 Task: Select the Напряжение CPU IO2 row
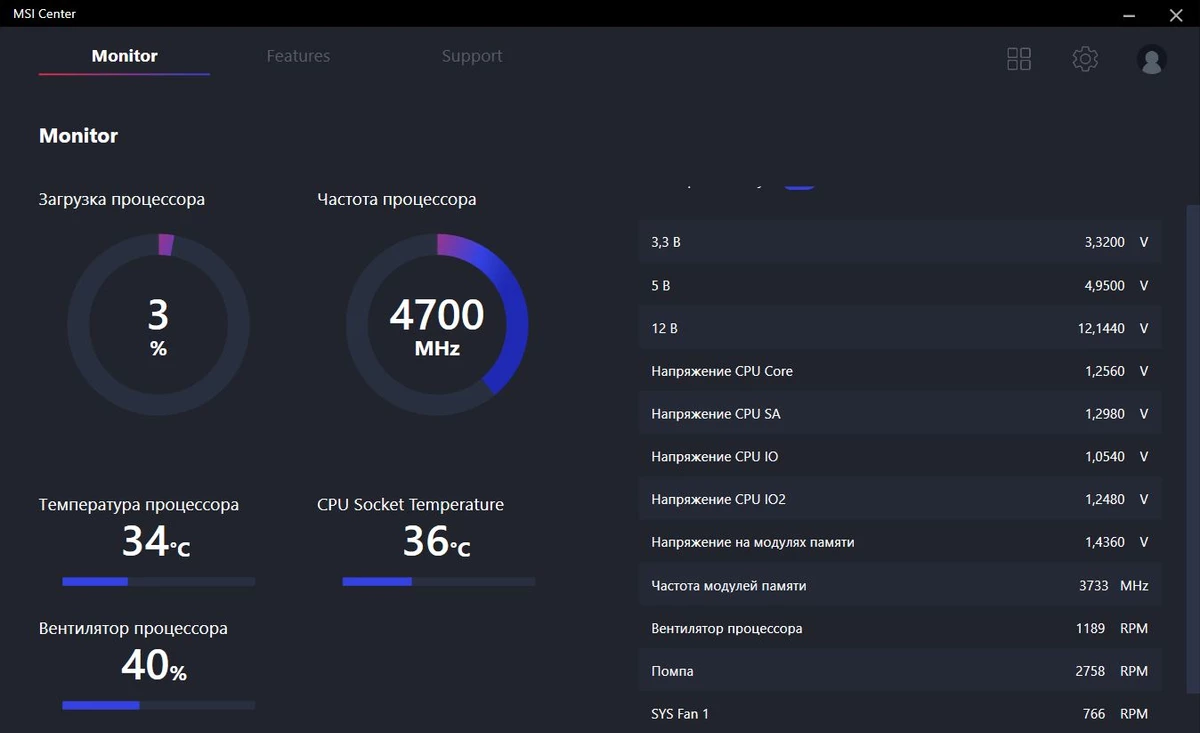(900, 499)
